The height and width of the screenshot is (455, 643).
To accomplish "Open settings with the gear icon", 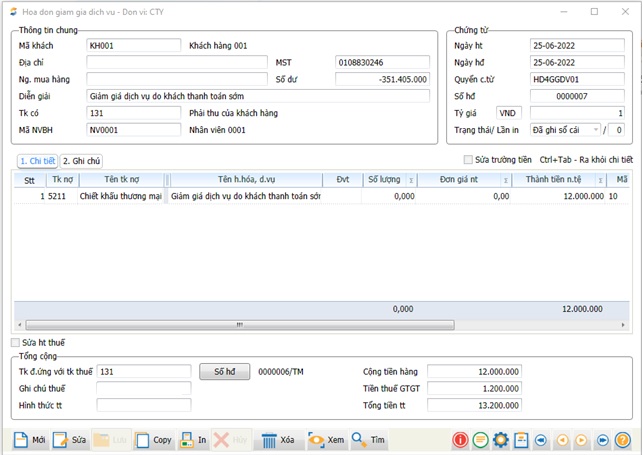I will click(x=500, y=440).
